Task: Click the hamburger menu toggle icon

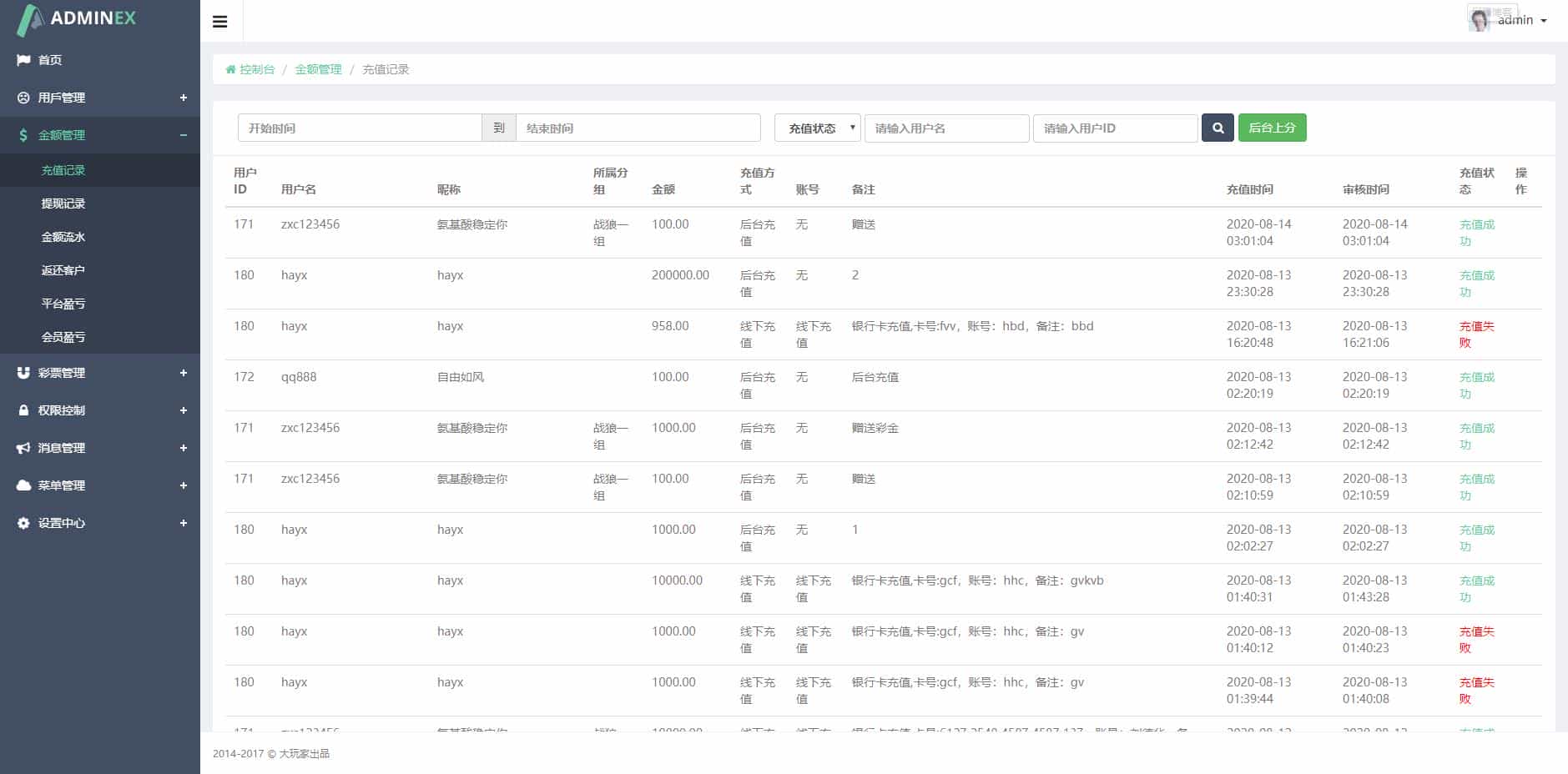Action: point(220,22)
